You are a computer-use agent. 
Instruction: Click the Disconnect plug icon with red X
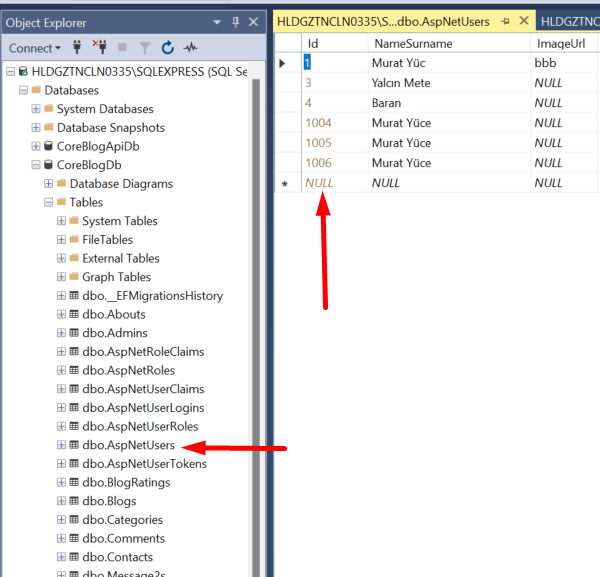coord(100,47)
